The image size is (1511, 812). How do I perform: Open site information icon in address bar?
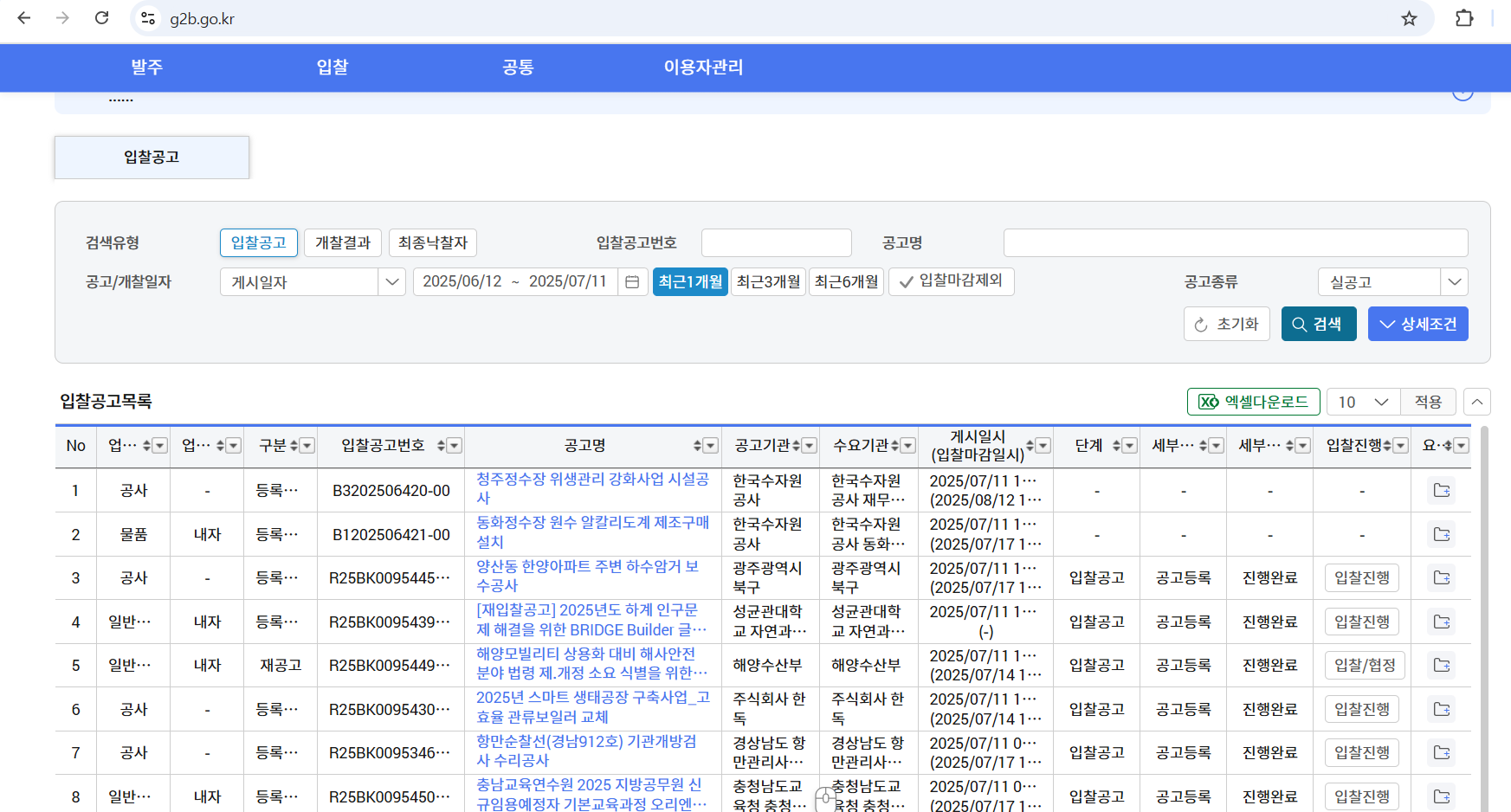(x=148, y=18)
